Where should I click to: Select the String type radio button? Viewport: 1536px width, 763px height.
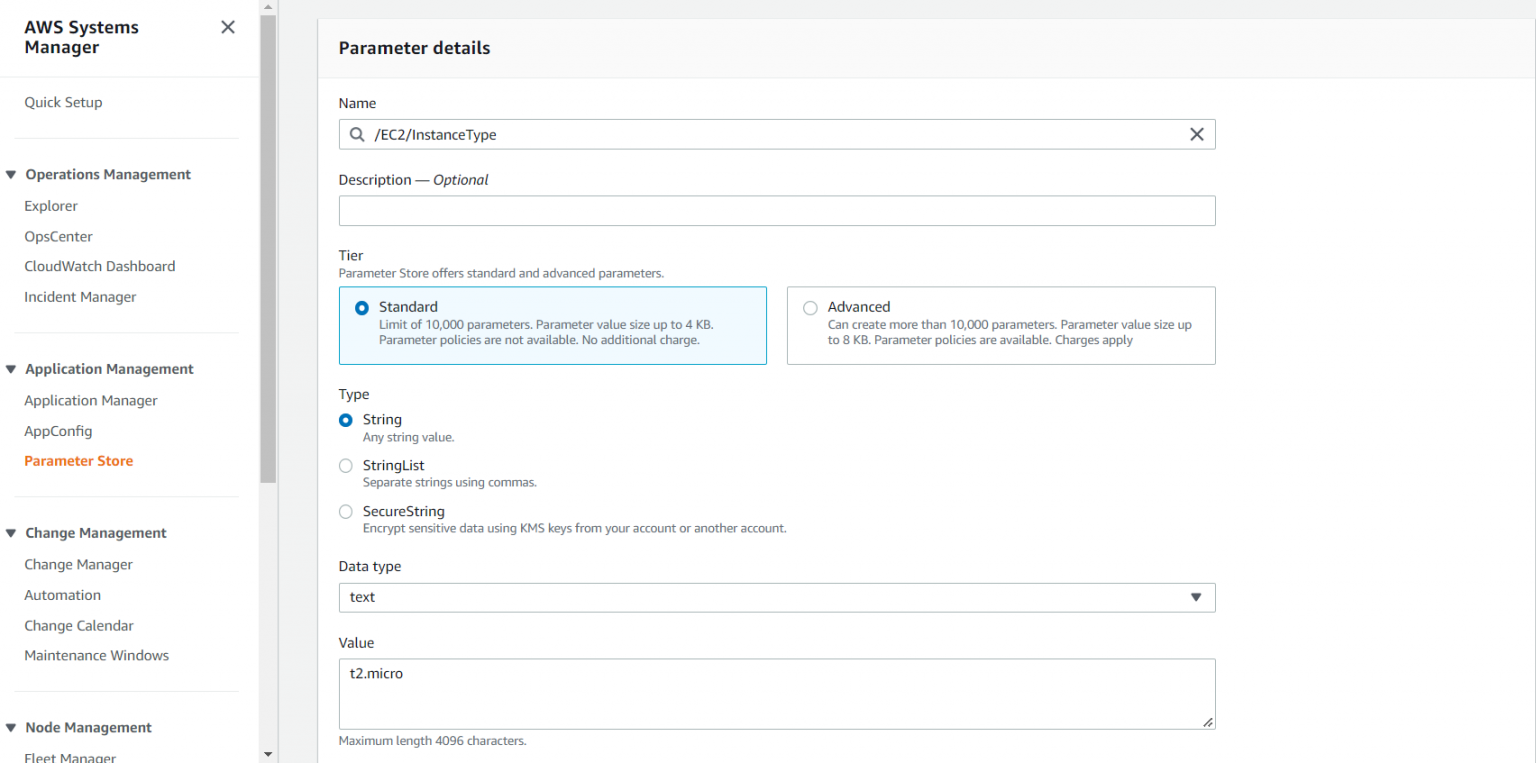point(346,420)
